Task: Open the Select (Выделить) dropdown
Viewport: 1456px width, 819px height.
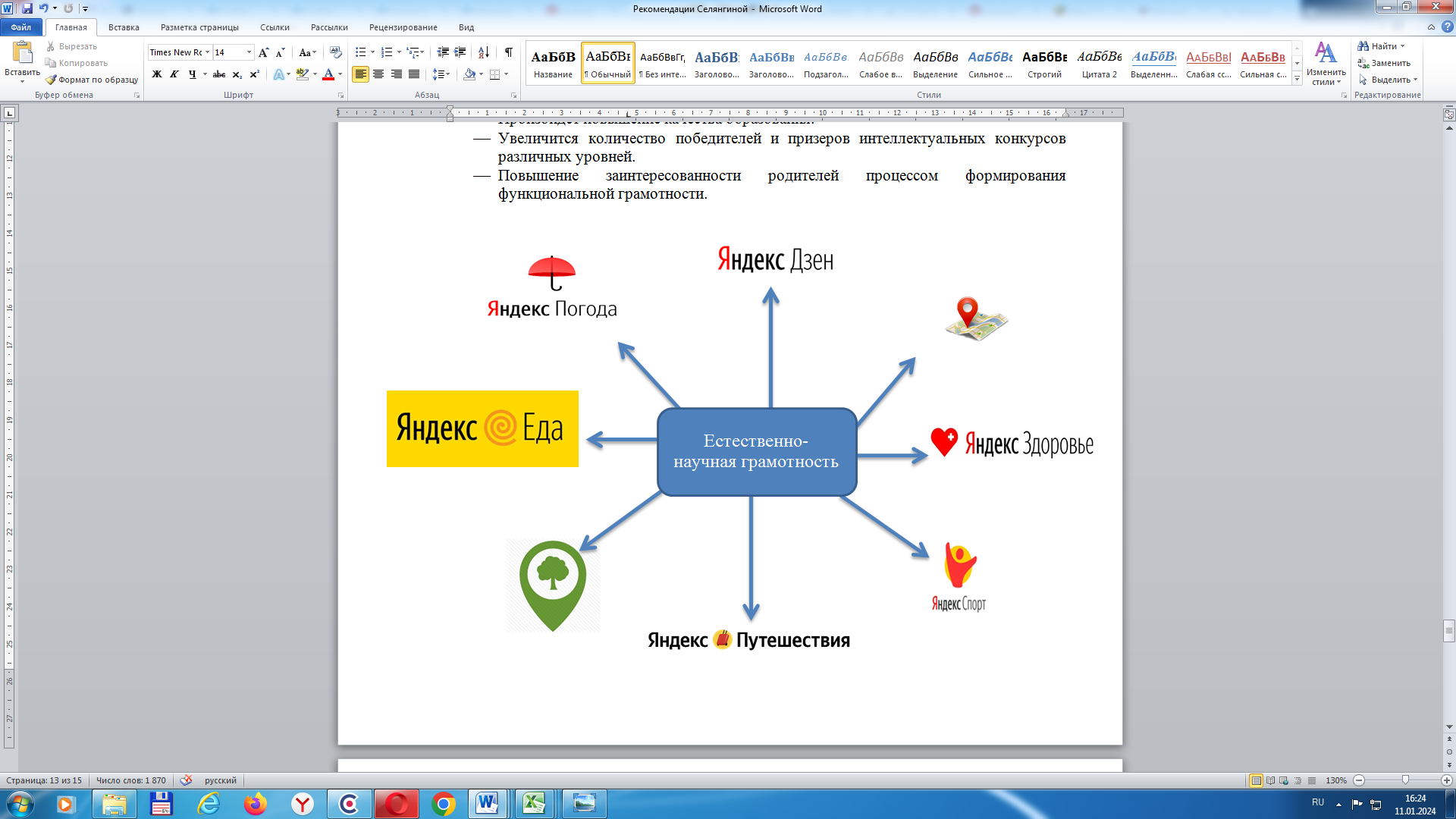Action: 1388,80
